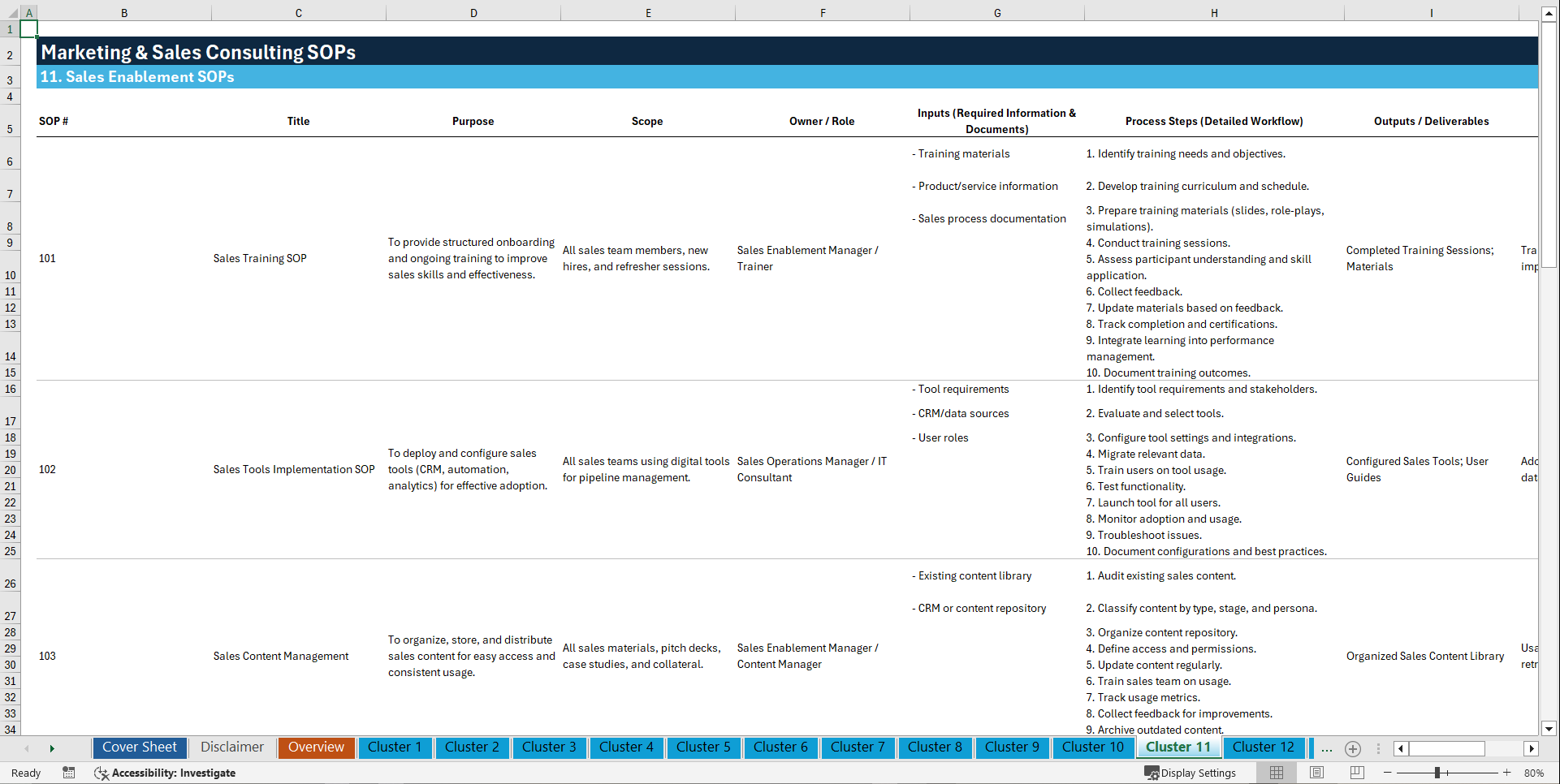Select cell A1 in the worksheet

click(x=29, y=28)
